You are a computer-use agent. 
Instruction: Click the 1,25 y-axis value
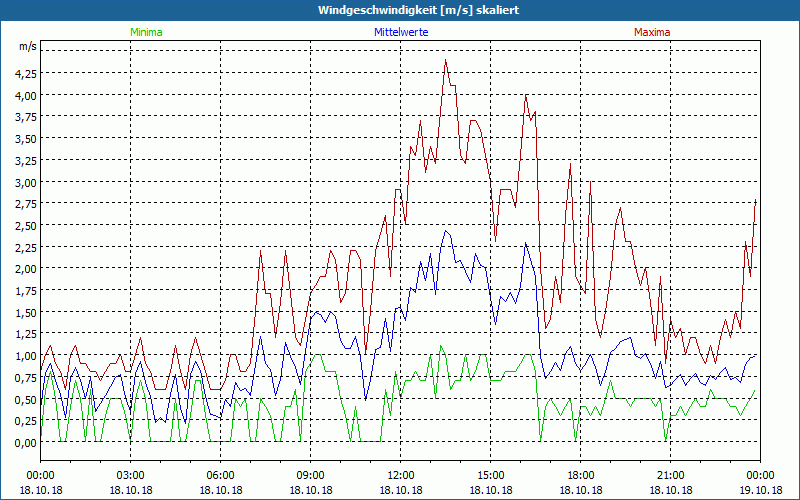pyautogui.click(x=26, y=334)
